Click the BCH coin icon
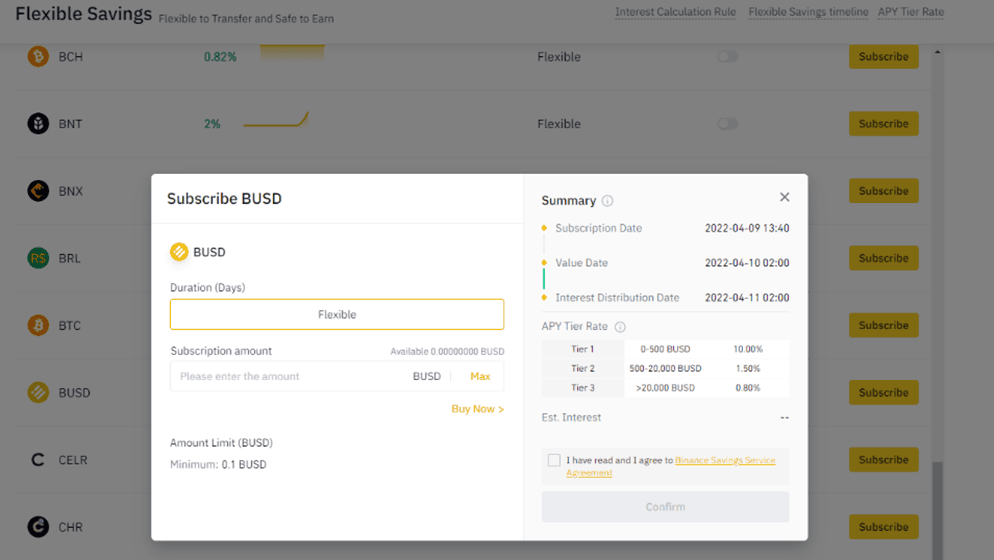 (x=38, y=57)
